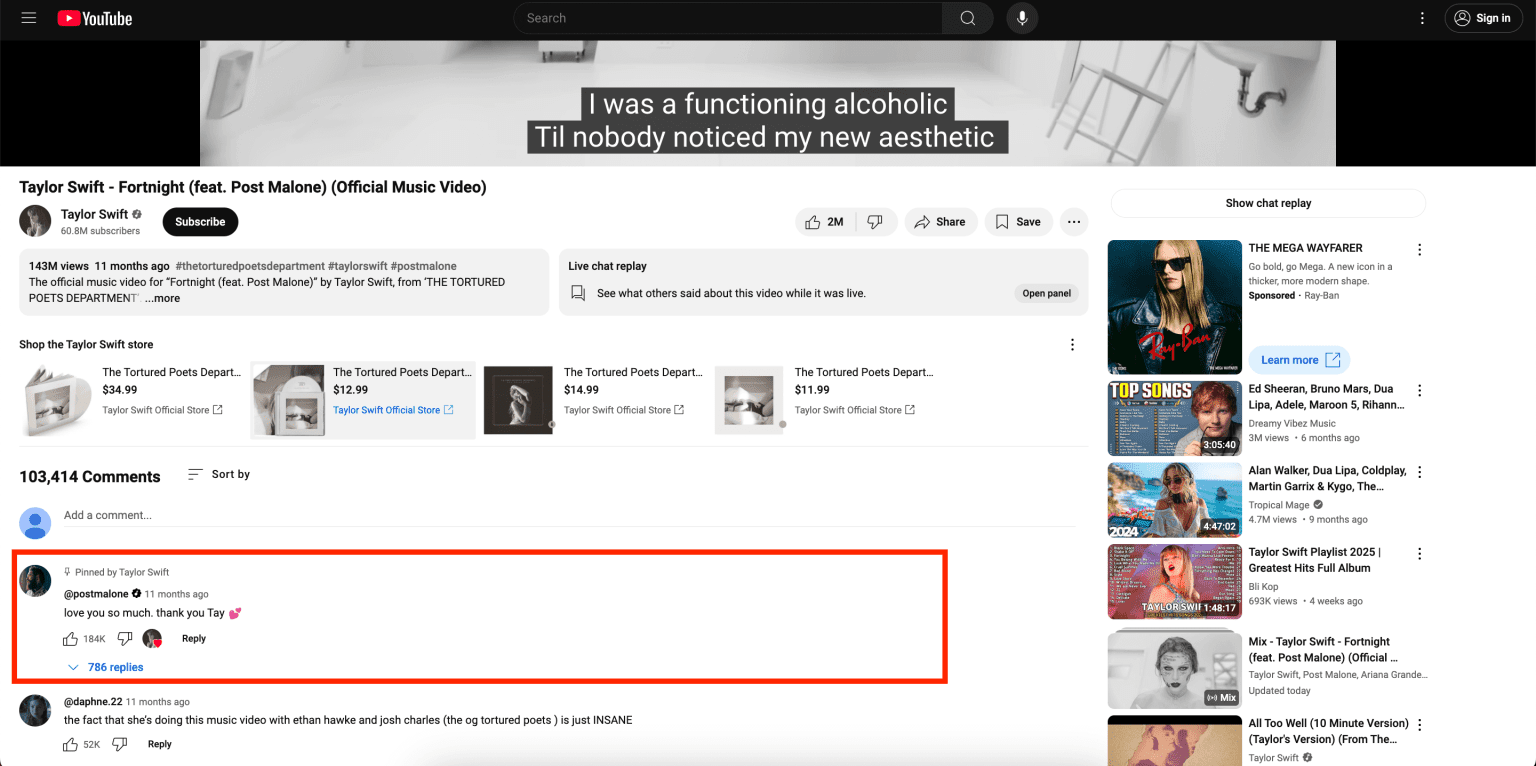Viewport: 1536px width, 766px height.
Task: Subscribe to Taylor Swift's channel
Action: 200,222
